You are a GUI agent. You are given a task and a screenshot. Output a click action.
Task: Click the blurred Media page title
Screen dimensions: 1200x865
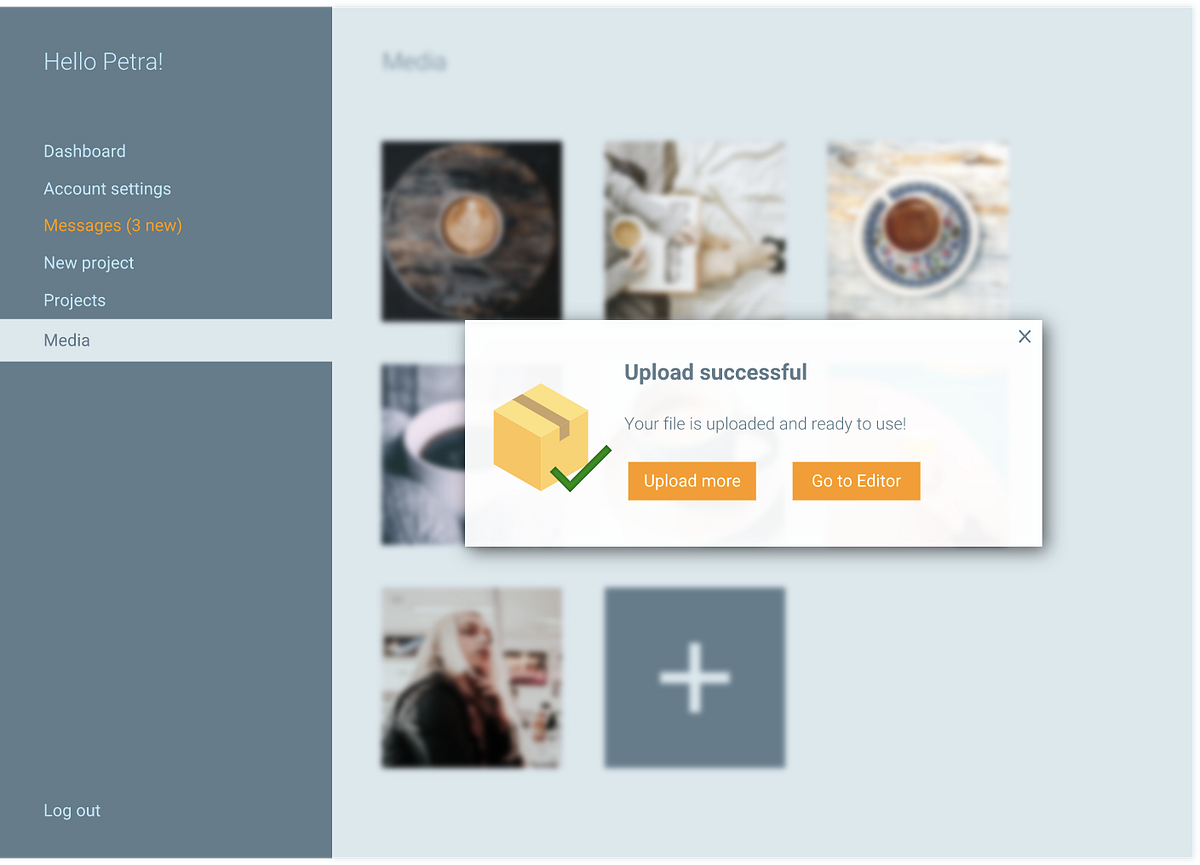[x=414, y=62]
